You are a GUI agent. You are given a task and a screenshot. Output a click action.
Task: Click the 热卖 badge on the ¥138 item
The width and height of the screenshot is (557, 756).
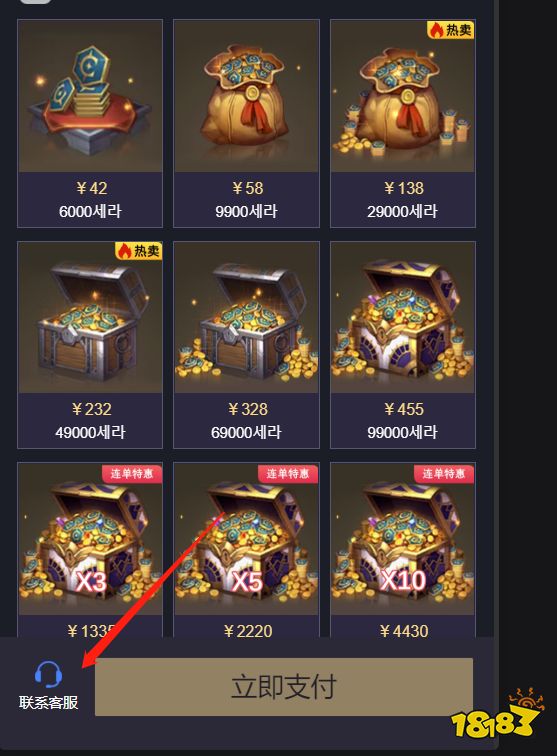tap(450, 30)
